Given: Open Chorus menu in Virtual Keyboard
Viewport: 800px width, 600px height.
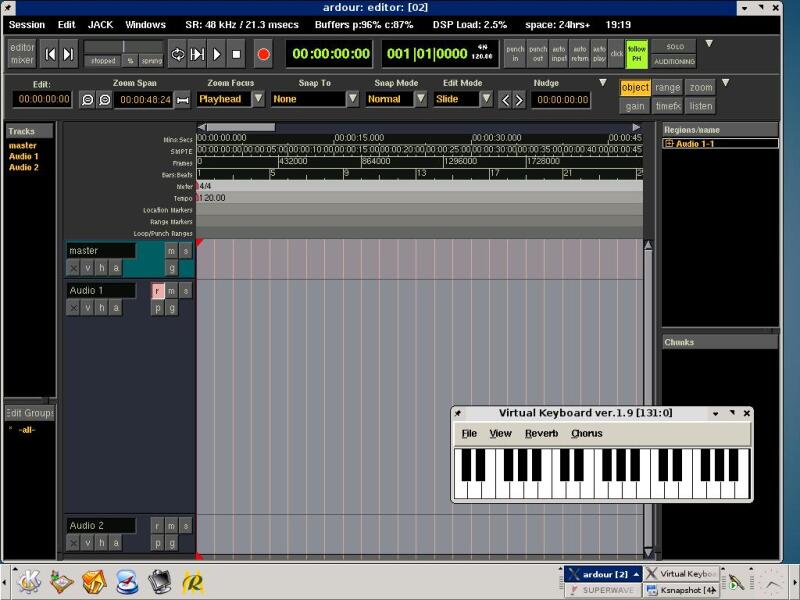Looking at the screenshot, I should (587, 434).
